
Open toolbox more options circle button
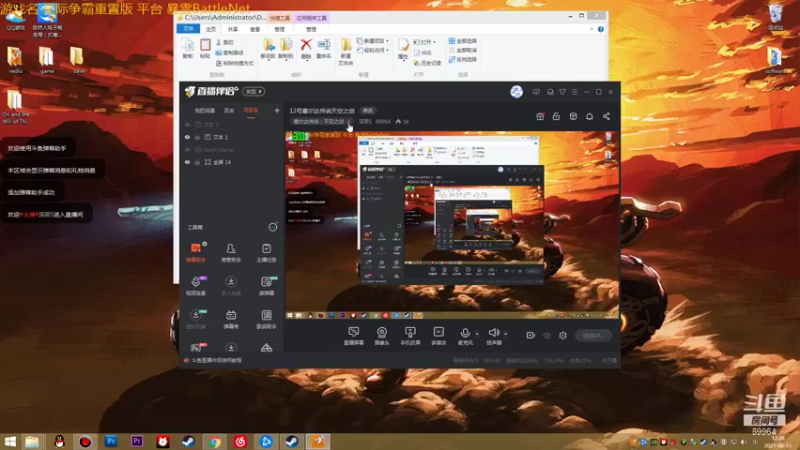click(x=273, y=227)
